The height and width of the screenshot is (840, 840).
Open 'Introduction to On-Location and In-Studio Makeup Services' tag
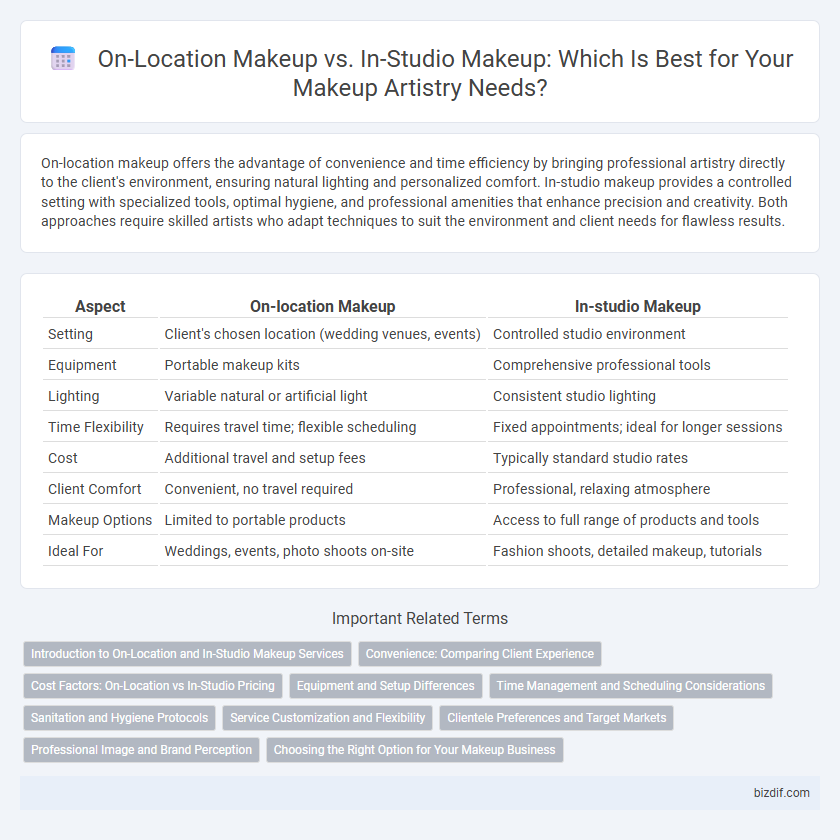coord(188,654)
